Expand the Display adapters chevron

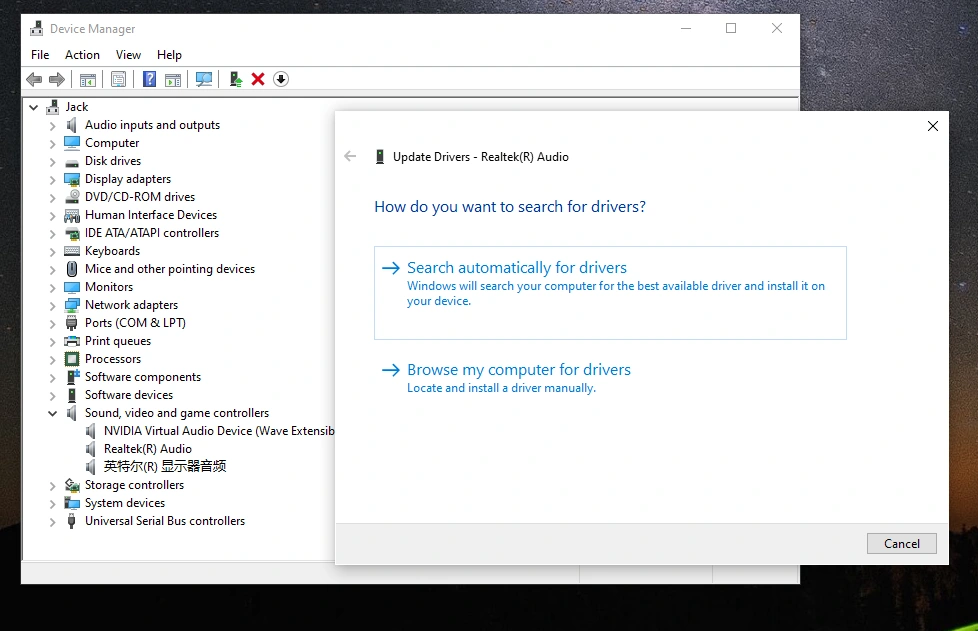click(52, 180)
